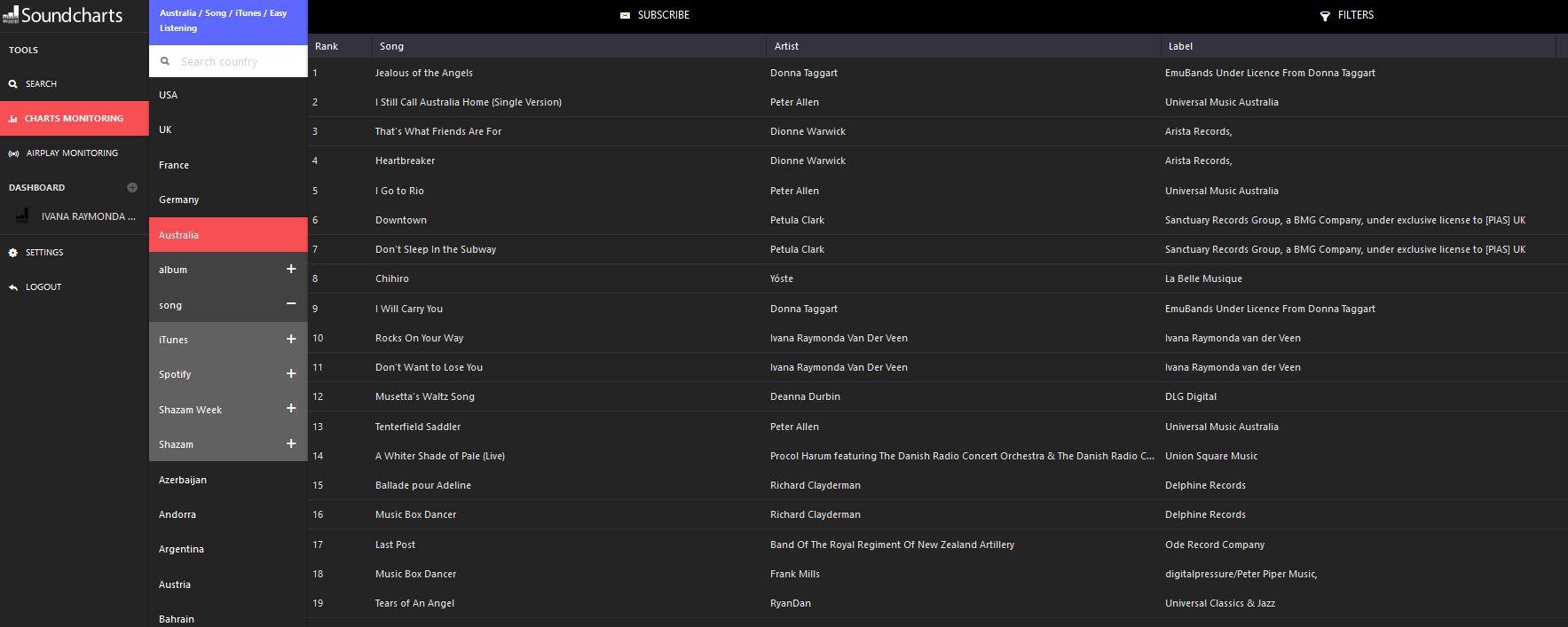Click song 'Tenterfield Saddler'
This screenshot has height=627, width=1568.
[x=418, y=427]
